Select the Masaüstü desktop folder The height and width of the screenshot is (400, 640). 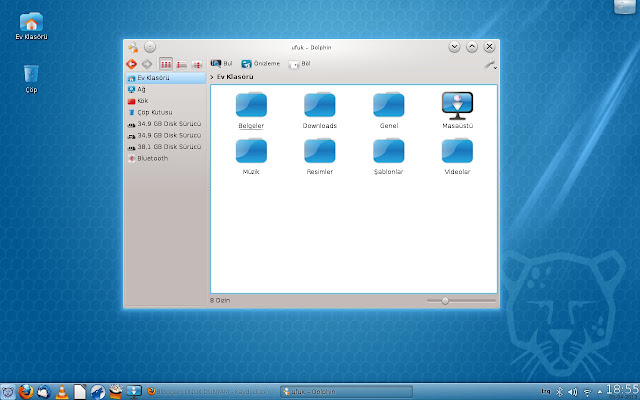(458, 110)
